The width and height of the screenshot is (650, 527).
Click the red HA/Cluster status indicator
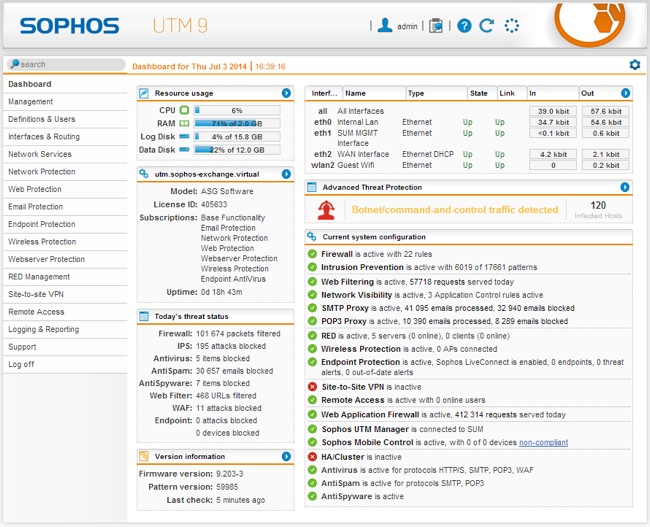coord(313,456)
